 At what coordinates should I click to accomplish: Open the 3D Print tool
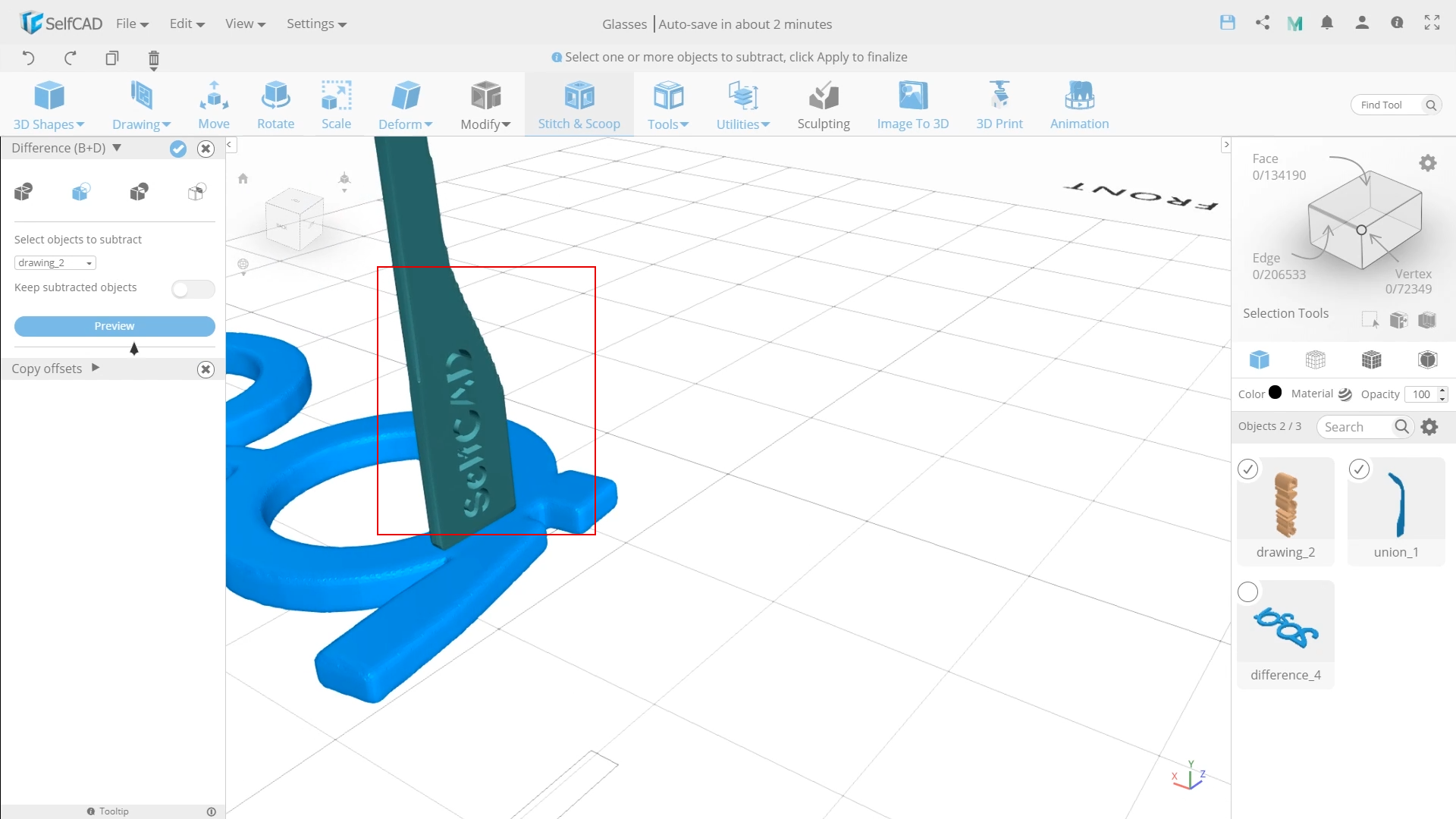pyautogui.click(x=999, y=105)
